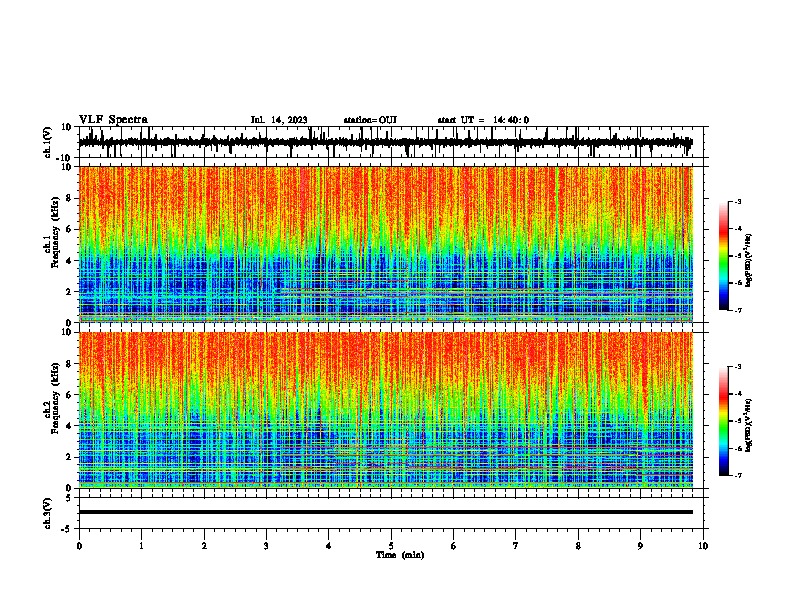Click the log(PSD) label beside ch.2 color scale
The image size is (792, 612).
tap(749, 425)
